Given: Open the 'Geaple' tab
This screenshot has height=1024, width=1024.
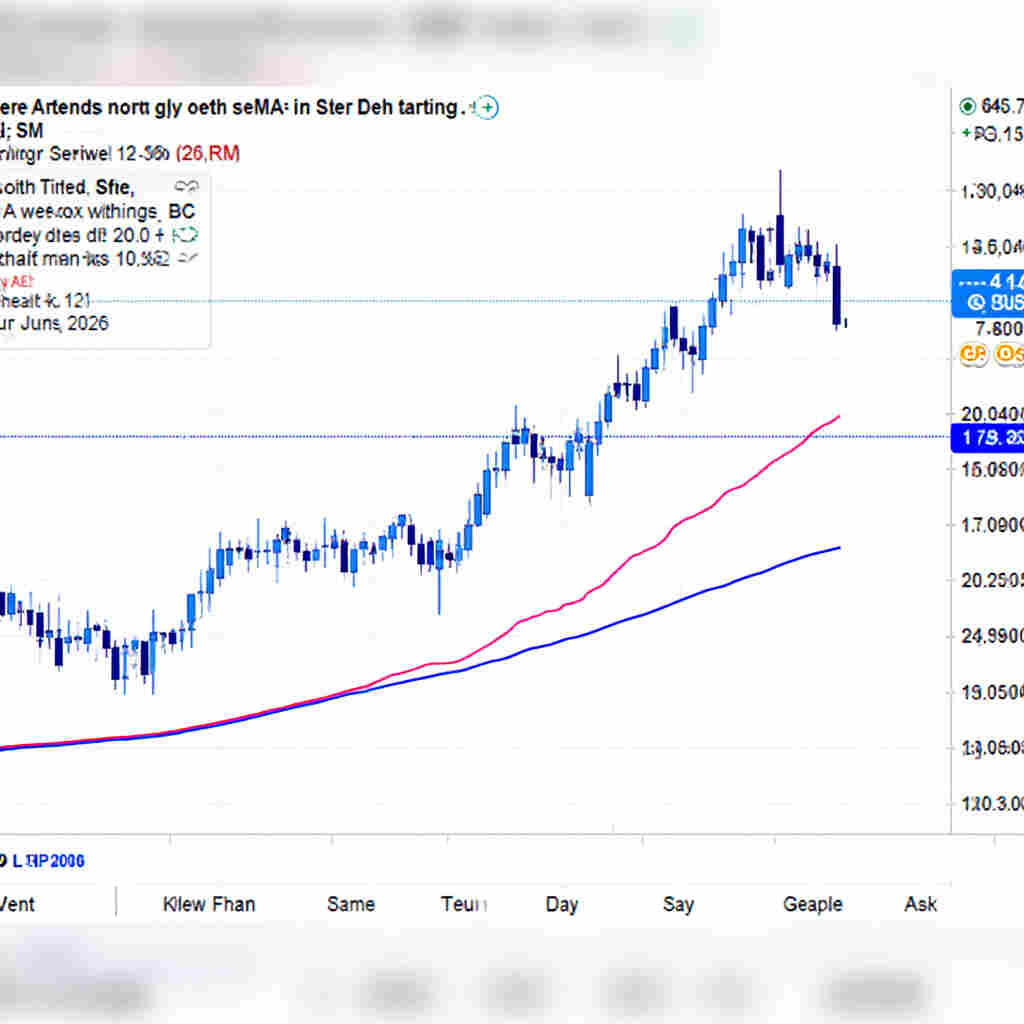Looking at the screenshot, I should click(812, 904).
